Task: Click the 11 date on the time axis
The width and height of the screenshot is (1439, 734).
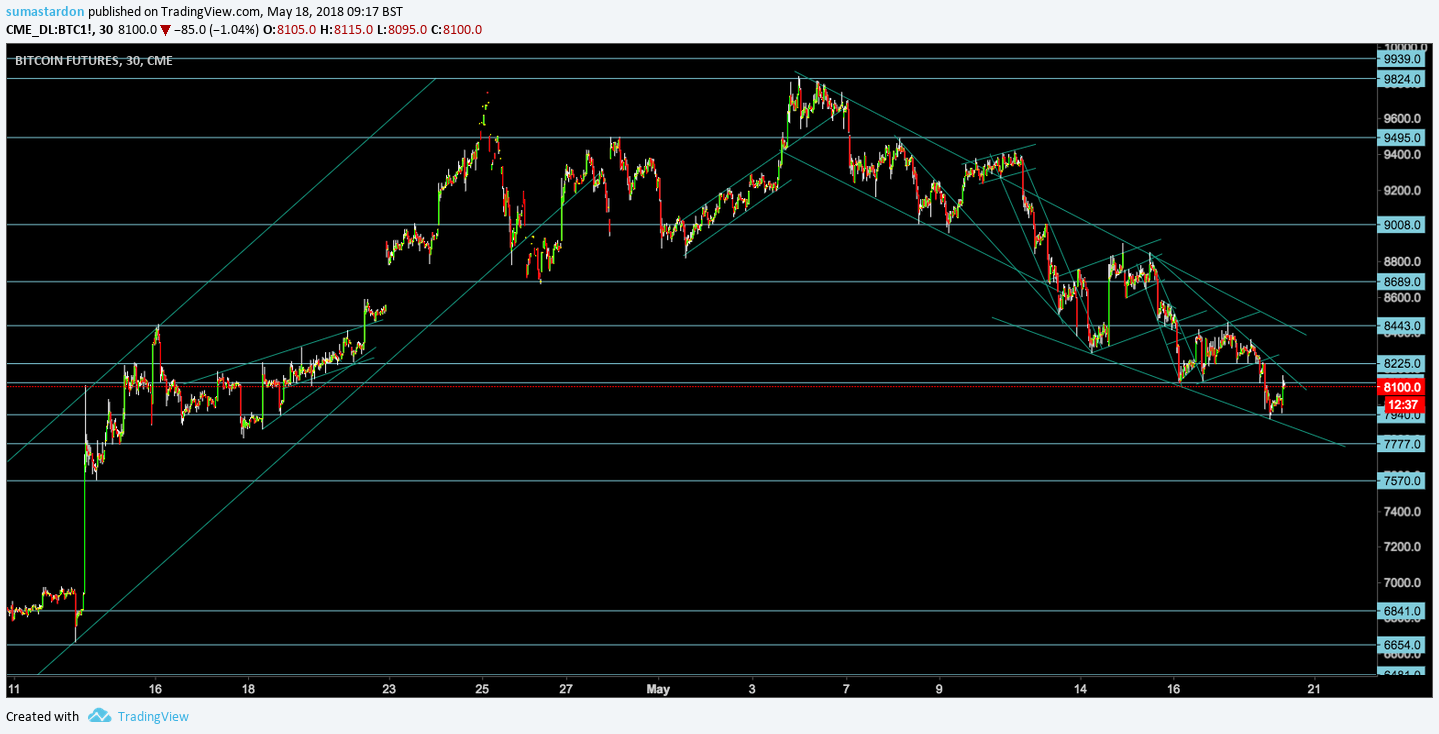Action: [x=13, y=689]
